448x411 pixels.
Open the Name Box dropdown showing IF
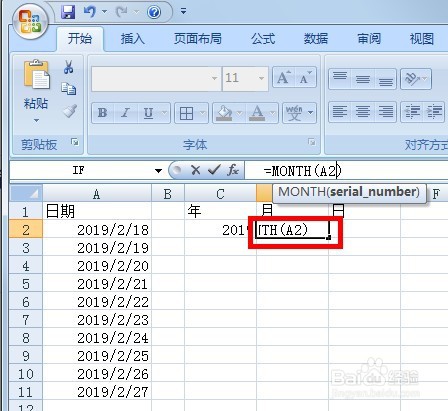[x=158, y=171]
